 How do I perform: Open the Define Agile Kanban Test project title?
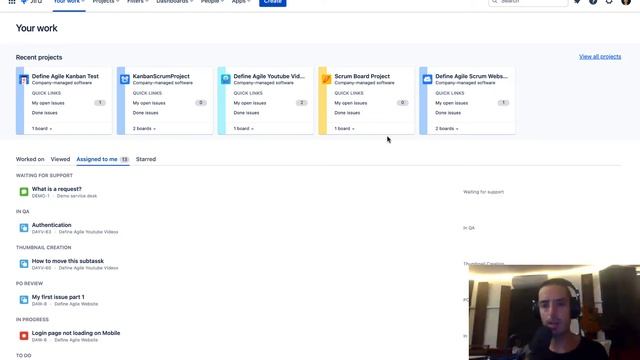tap(65, 76)
